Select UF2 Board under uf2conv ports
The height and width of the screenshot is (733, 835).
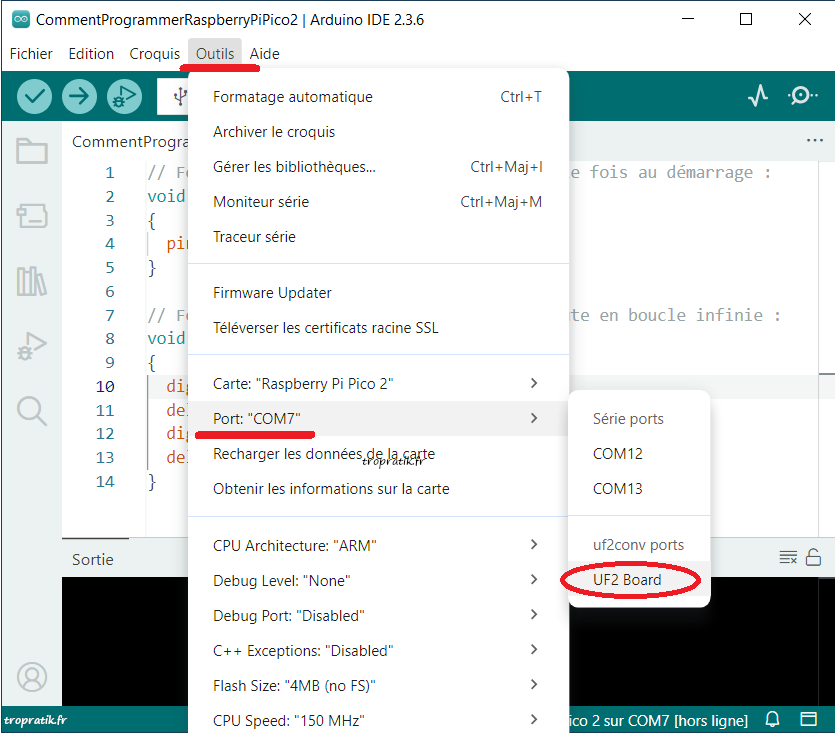tap(630, 579)
